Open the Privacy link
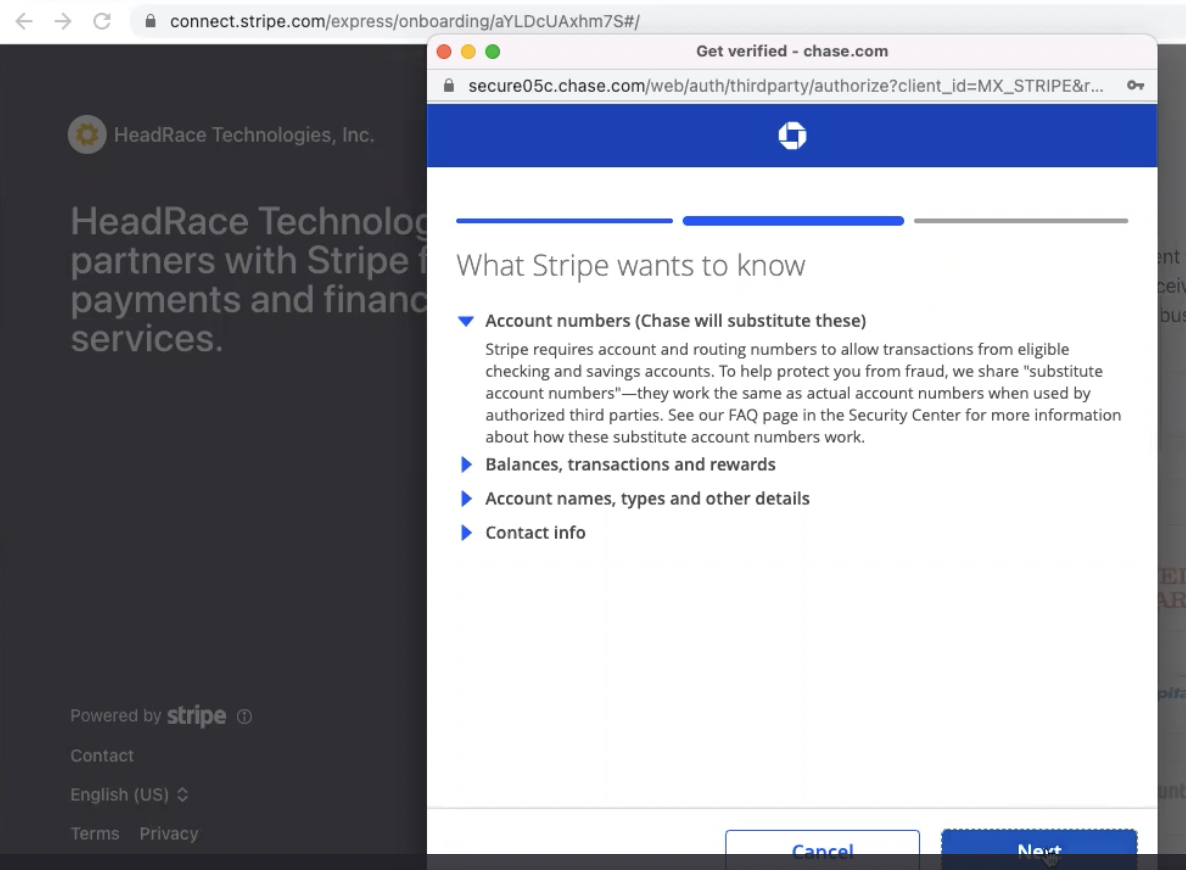 click(169, 834)
